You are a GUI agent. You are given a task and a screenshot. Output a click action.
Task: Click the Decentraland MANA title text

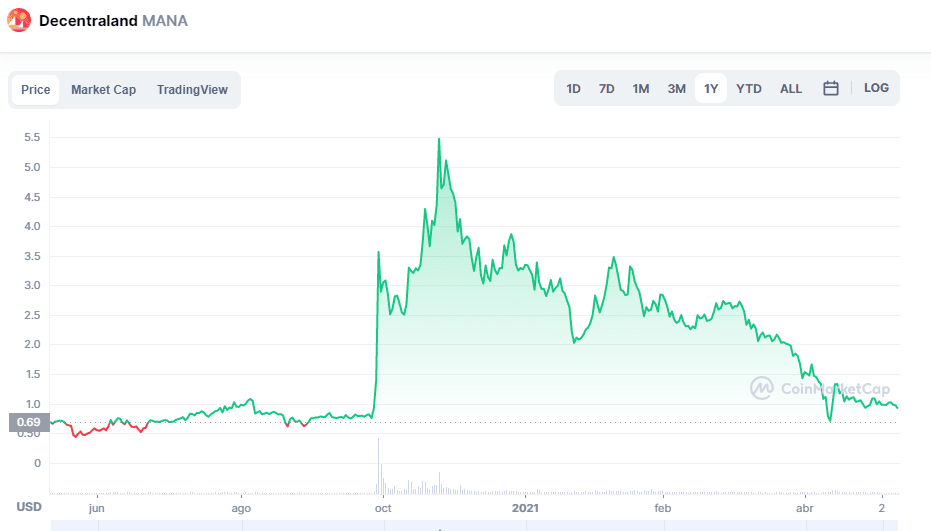coord(113,20)
